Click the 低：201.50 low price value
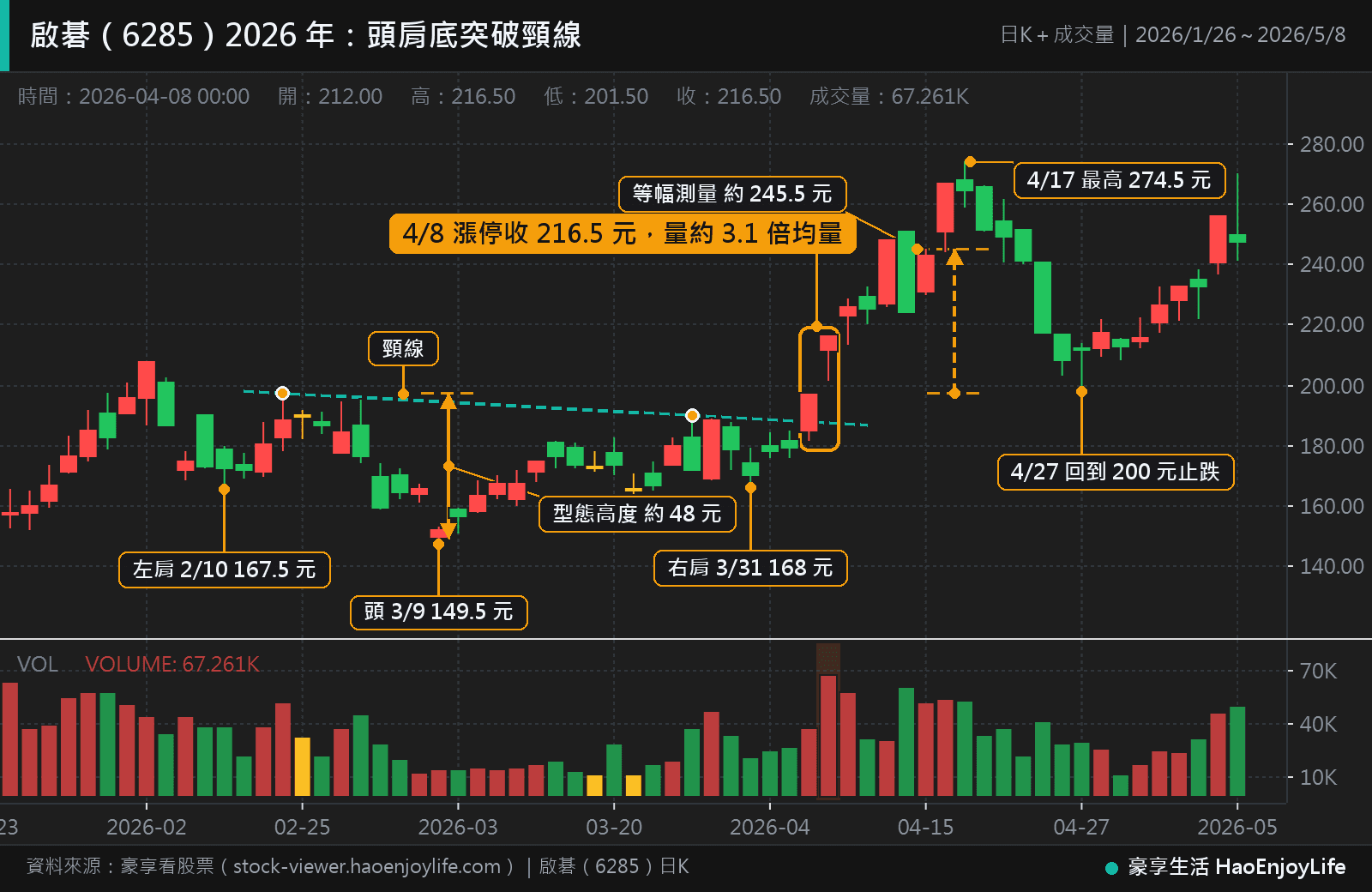The width and height of the screenshot is (1372, 892). pos(596,96)
